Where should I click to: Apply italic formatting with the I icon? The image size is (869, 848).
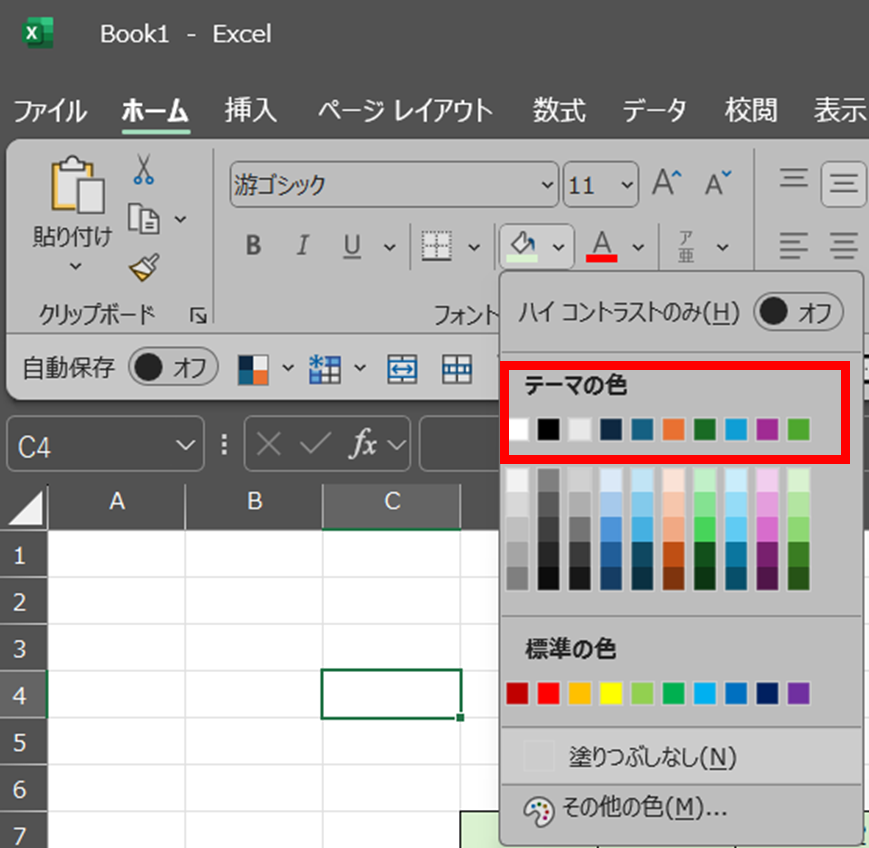pos(302,246)
